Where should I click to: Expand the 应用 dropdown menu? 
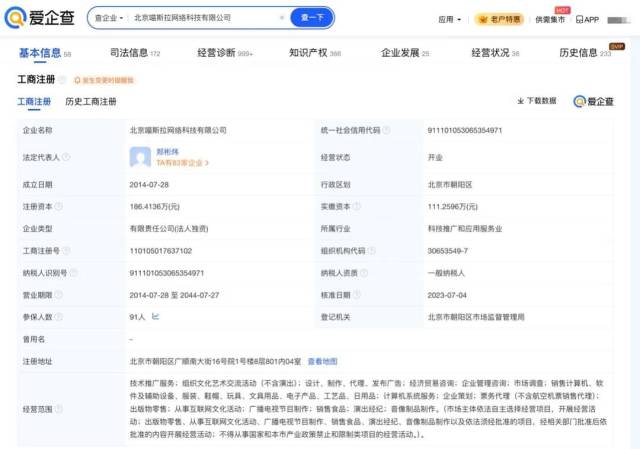(x=449, y=19)
